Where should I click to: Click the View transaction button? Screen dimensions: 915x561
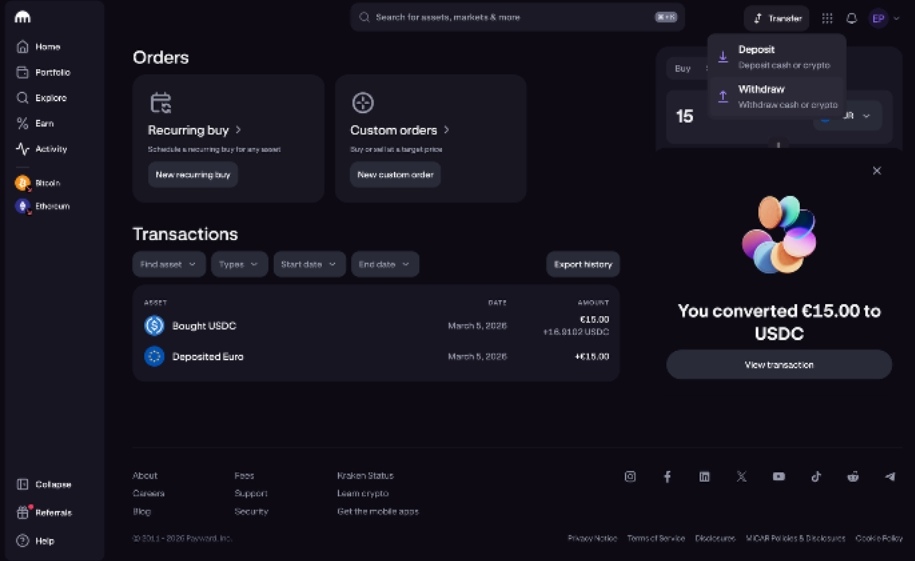(779, 365)
